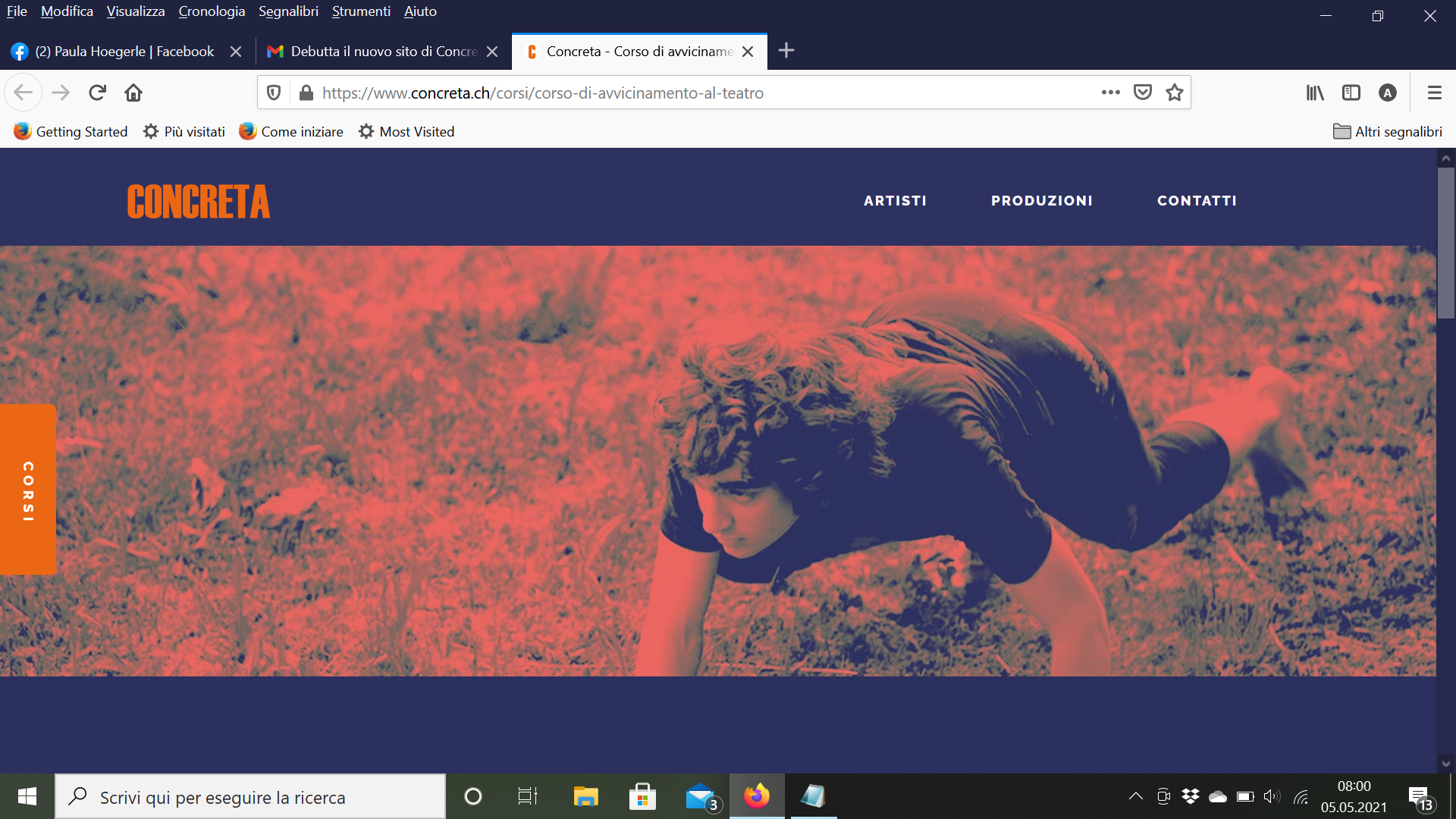The image size is (1456, 819).
Task: View site security padlock details
Action: (306, 93)
